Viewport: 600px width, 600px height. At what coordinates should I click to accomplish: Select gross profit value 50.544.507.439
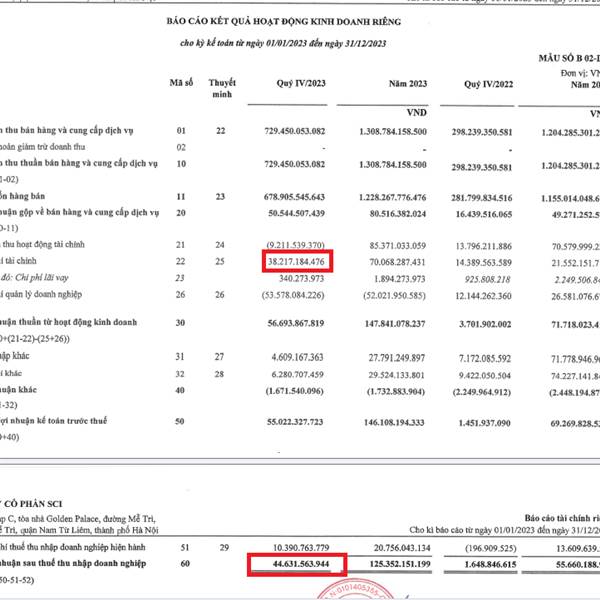[296, 213]
